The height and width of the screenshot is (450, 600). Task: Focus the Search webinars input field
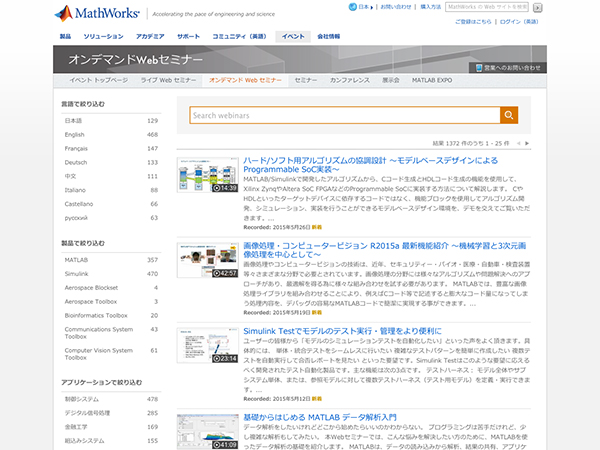[x=345, y=115]
